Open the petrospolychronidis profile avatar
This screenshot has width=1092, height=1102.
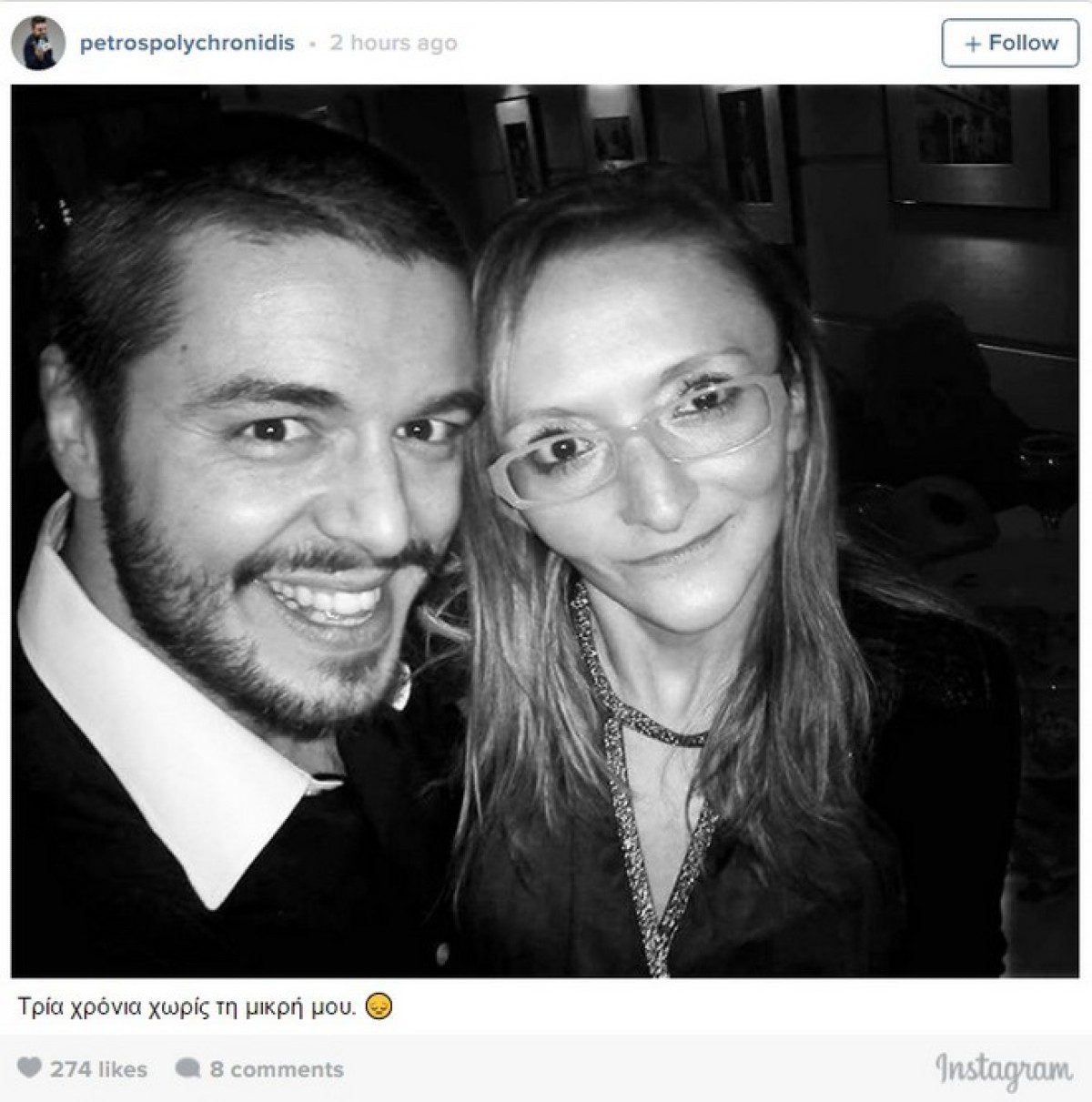click(x=38, y=43)
